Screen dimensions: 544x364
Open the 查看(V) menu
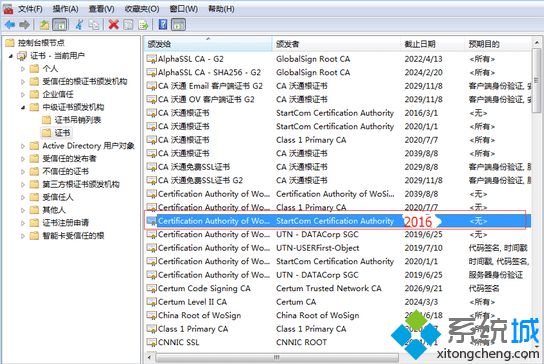coord(102,9)
